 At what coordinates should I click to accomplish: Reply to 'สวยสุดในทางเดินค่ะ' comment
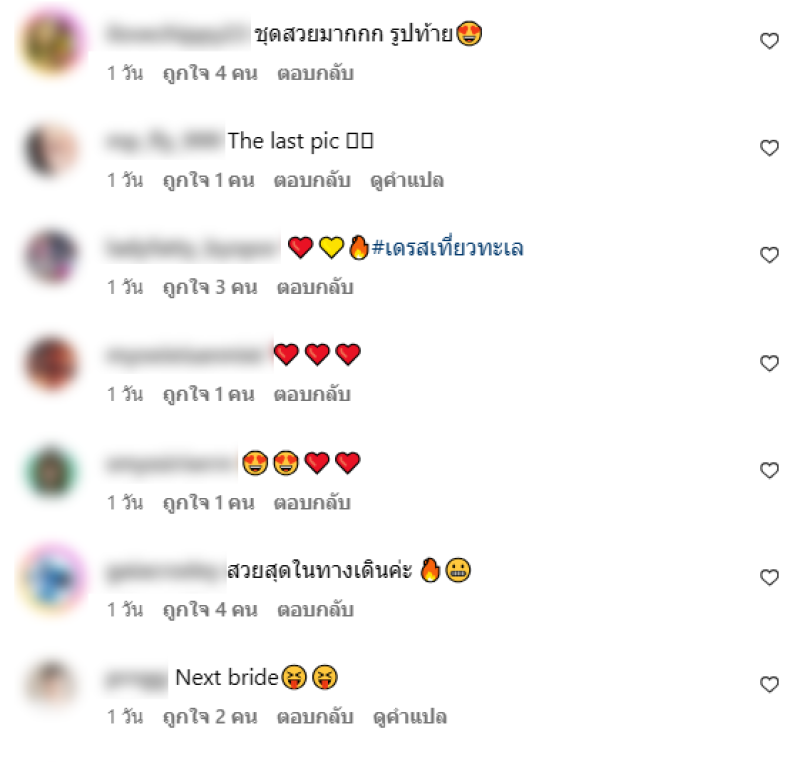click(315, 610)
